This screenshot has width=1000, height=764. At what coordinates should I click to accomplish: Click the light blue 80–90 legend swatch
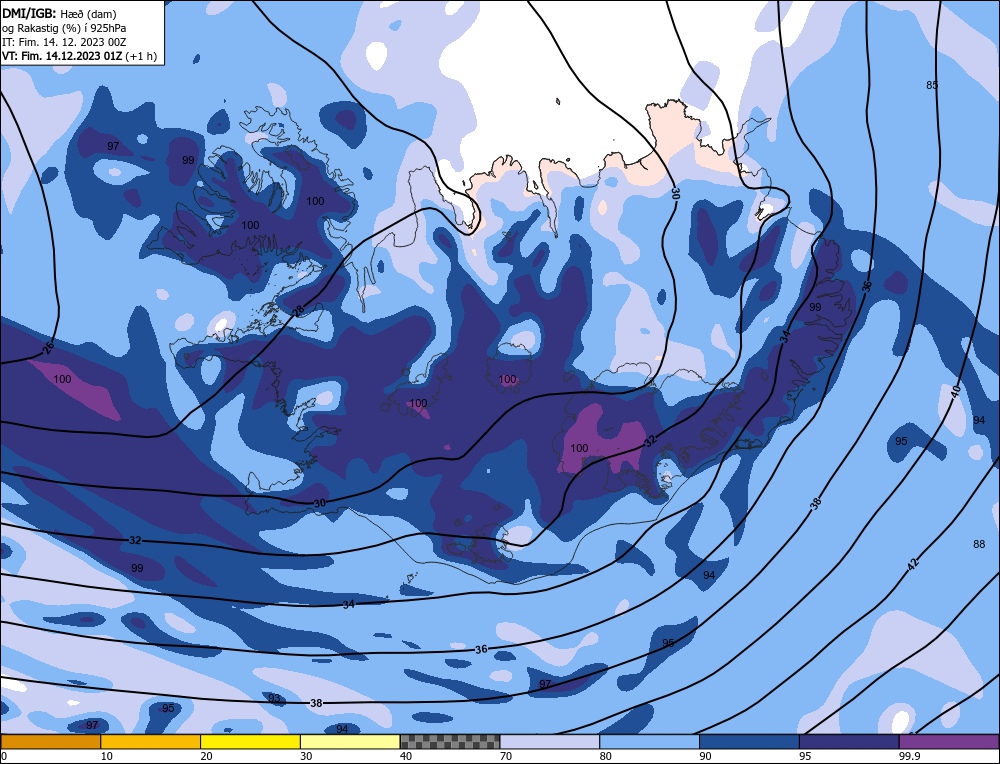click(650, 742)
